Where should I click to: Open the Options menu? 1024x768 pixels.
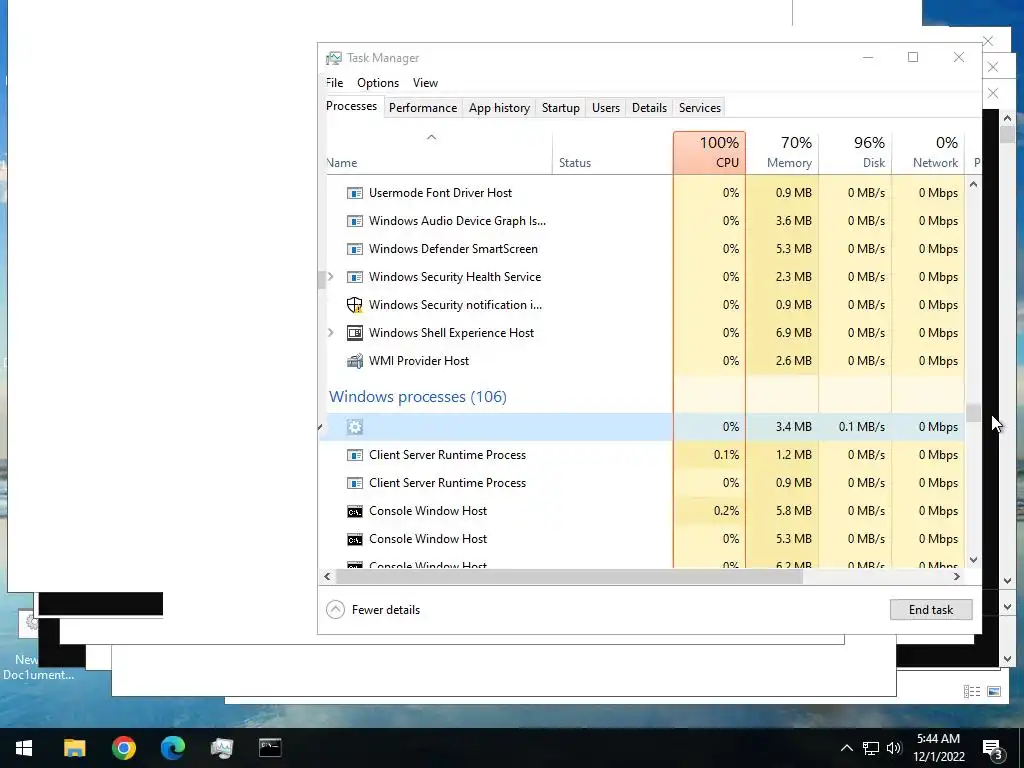click(x=377, y=83)
